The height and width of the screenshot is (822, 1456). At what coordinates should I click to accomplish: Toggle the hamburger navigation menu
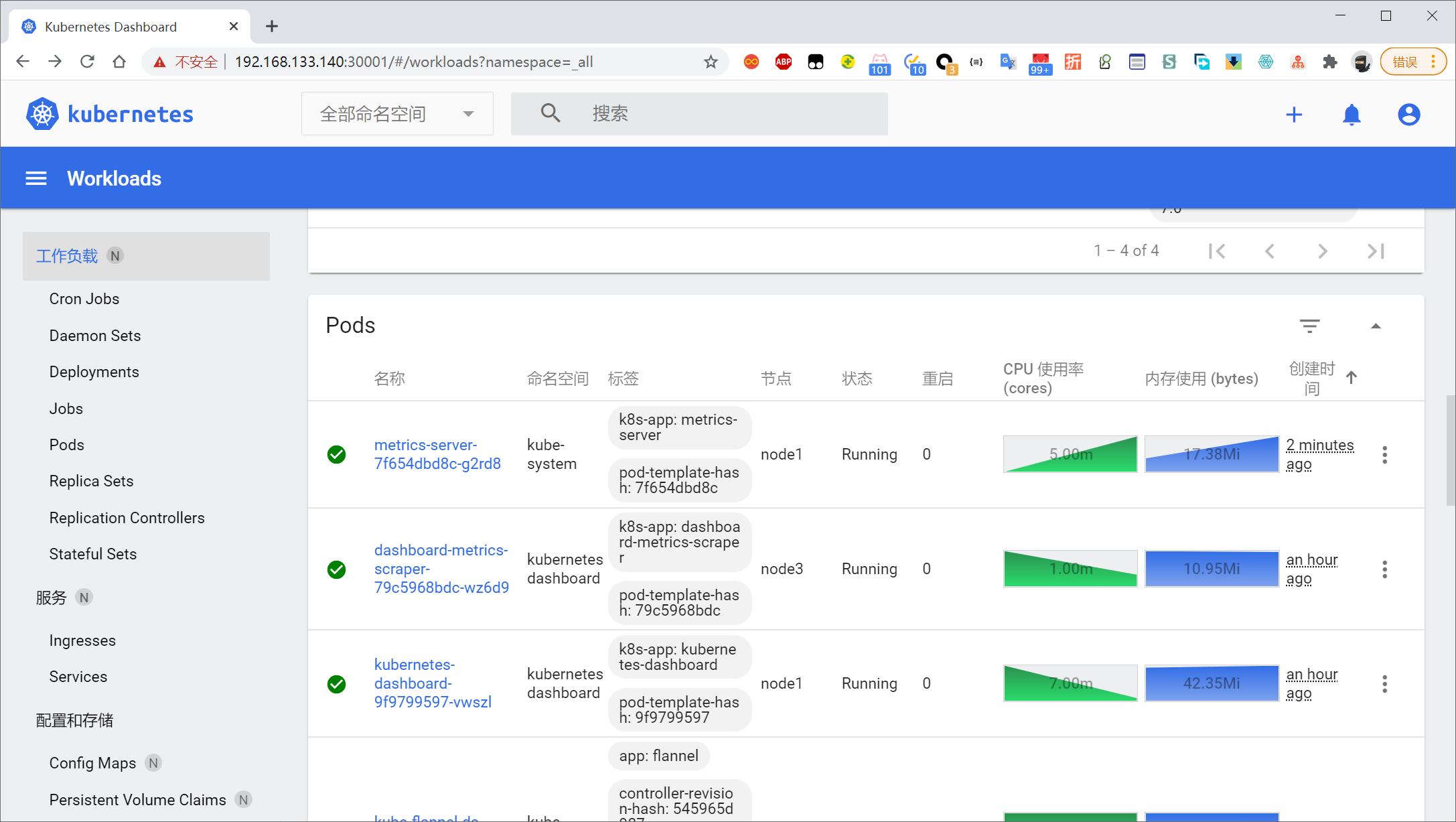pos(36,178)
